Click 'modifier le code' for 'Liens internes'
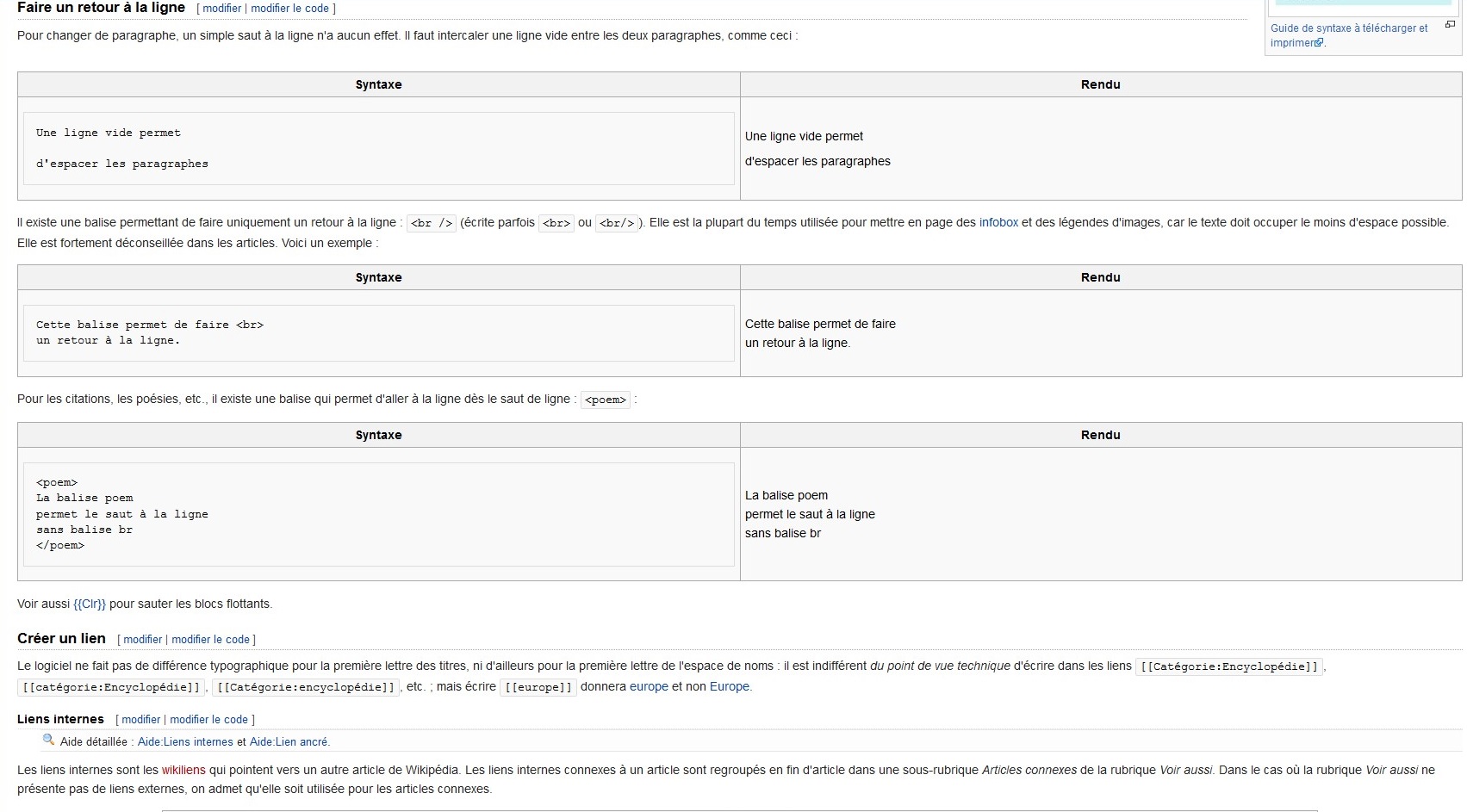 pos(208,719)
